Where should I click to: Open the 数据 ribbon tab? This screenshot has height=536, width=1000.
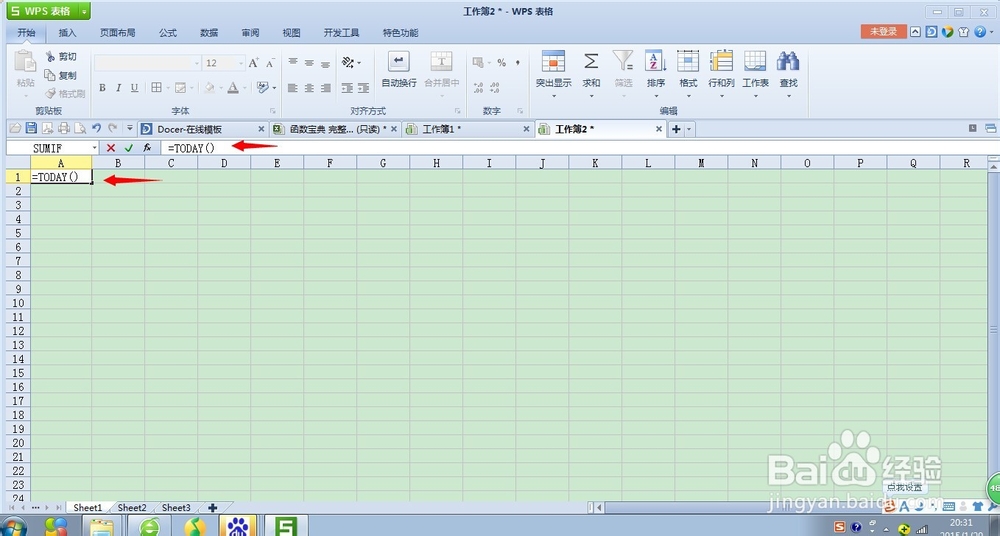pyautogui.click(x=209, y=33)
